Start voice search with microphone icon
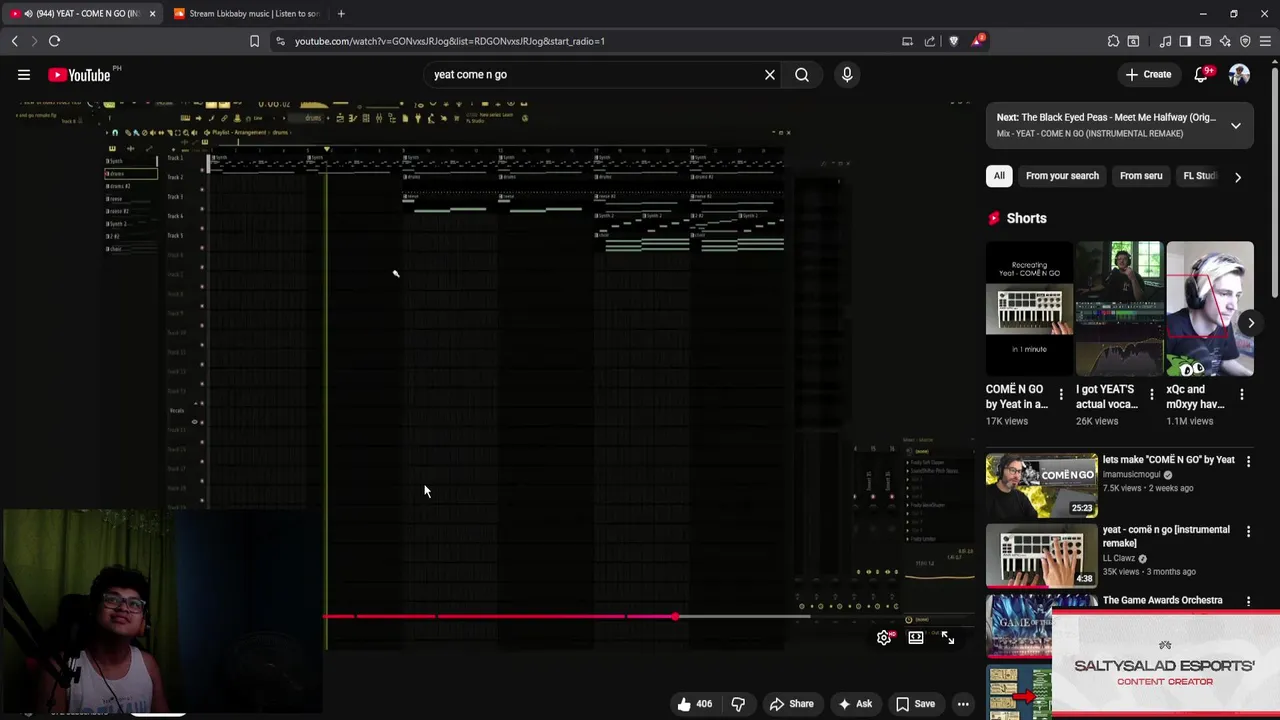The image size is (1280, 720). tap(847, 74)
